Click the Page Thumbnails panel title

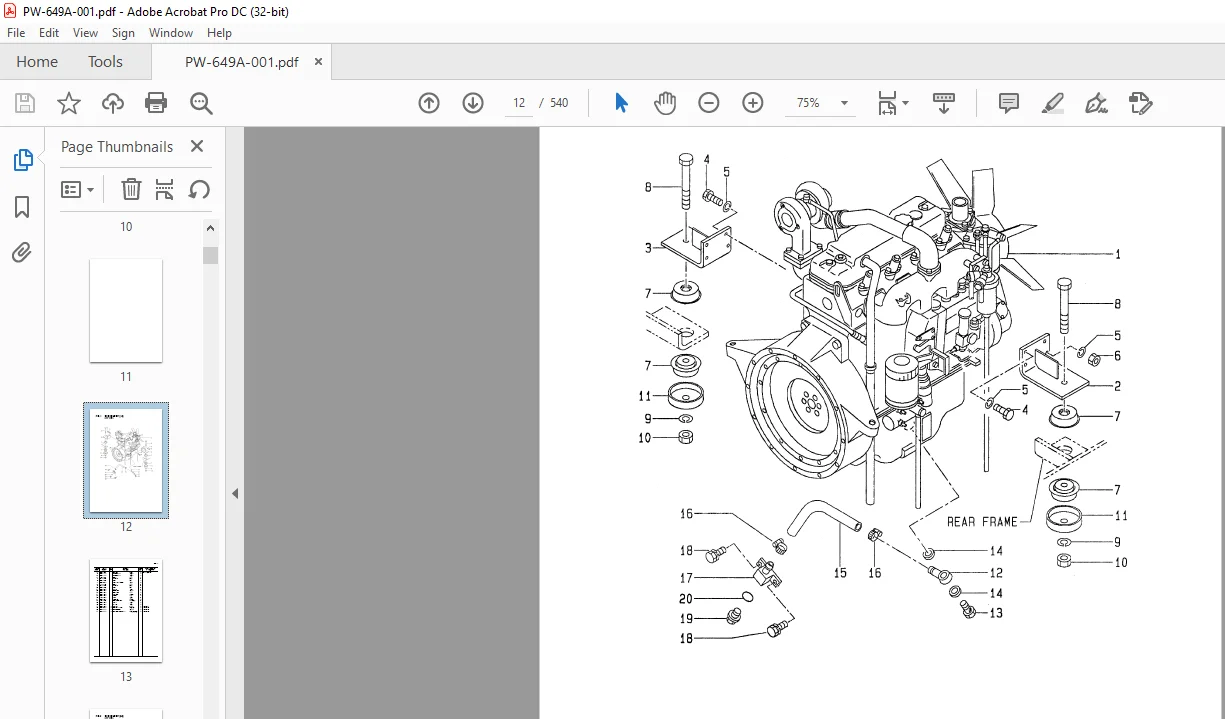click(117, 146)
